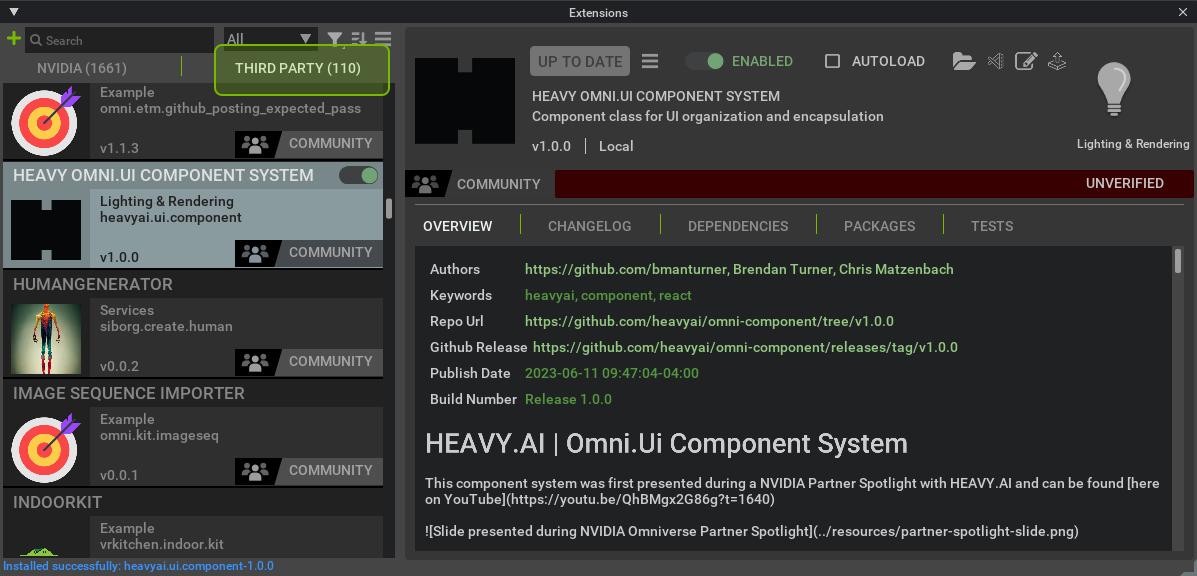This screenshot has height=576, width=1197.
Task: Click the v1.0.0 version in detail header
Action: coord(551,146)
